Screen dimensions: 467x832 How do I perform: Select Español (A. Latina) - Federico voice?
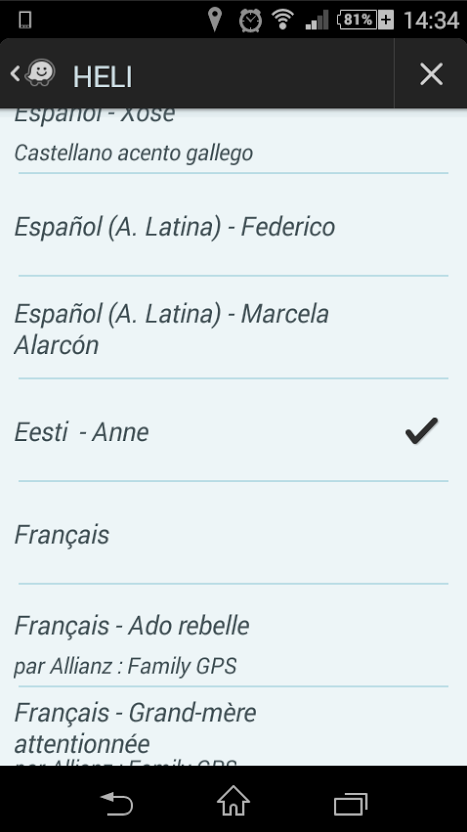(x=234, y=227)
